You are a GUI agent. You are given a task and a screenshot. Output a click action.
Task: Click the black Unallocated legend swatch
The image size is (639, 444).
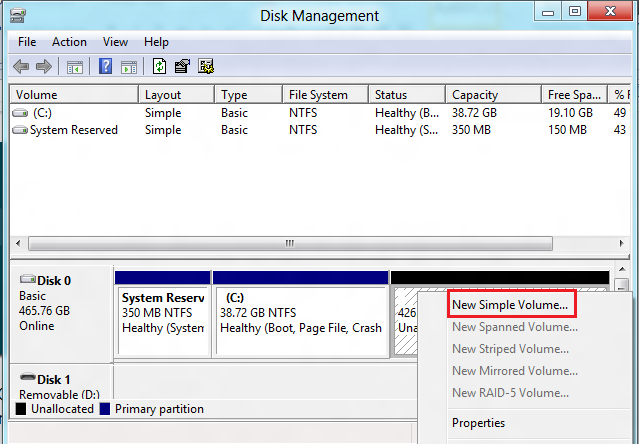(x=20, y=409)
